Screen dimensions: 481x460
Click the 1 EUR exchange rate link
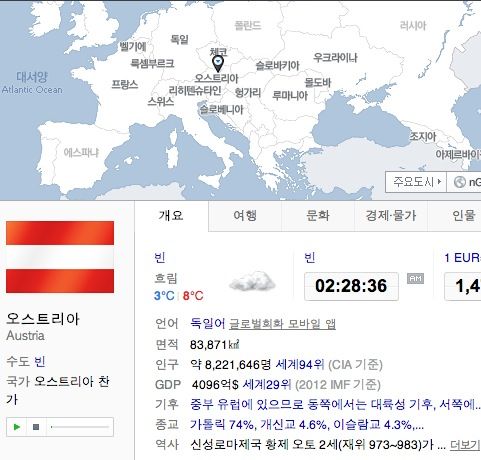463,258
